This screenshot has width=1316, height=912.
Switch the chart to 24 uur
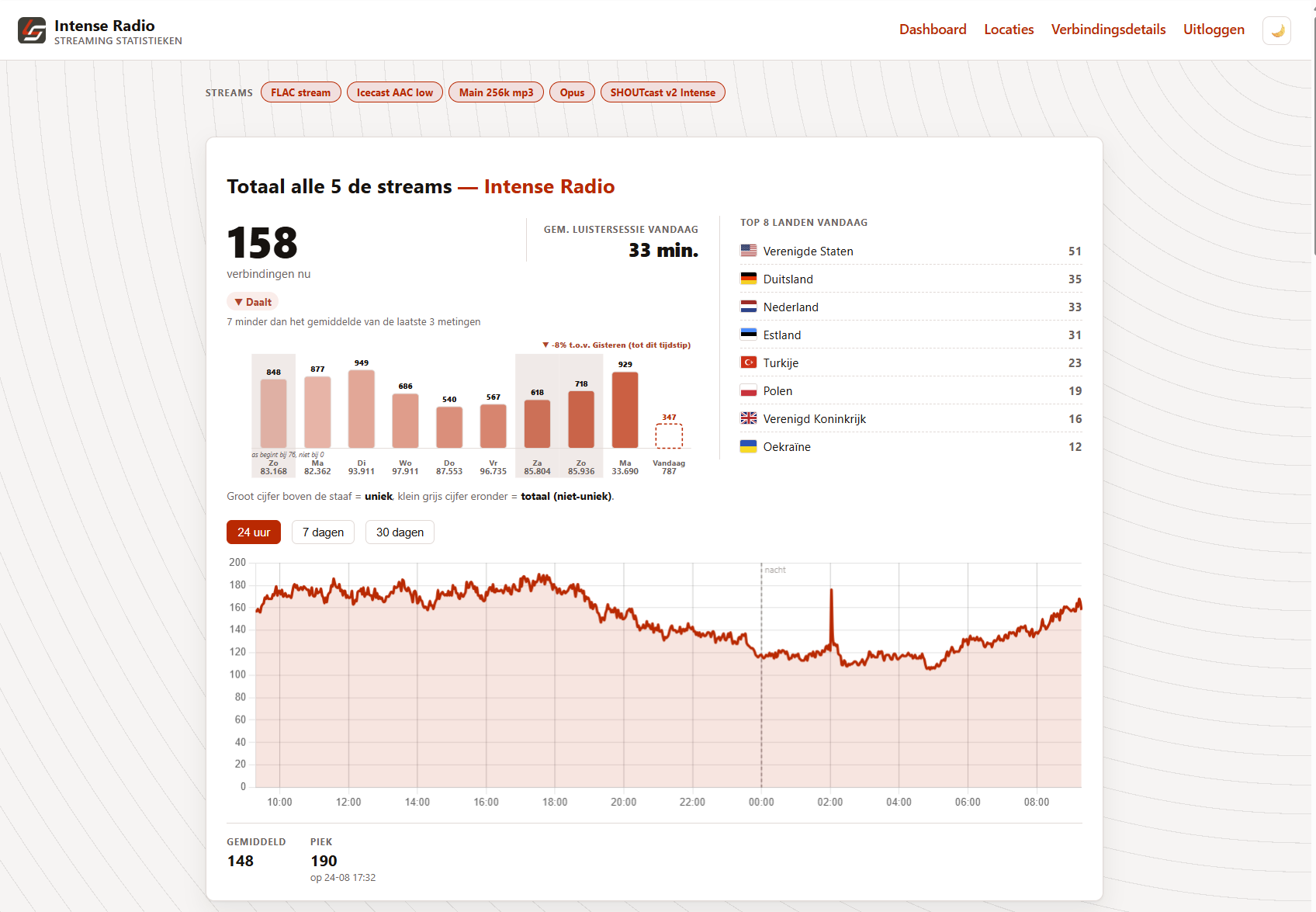point(254,532)
